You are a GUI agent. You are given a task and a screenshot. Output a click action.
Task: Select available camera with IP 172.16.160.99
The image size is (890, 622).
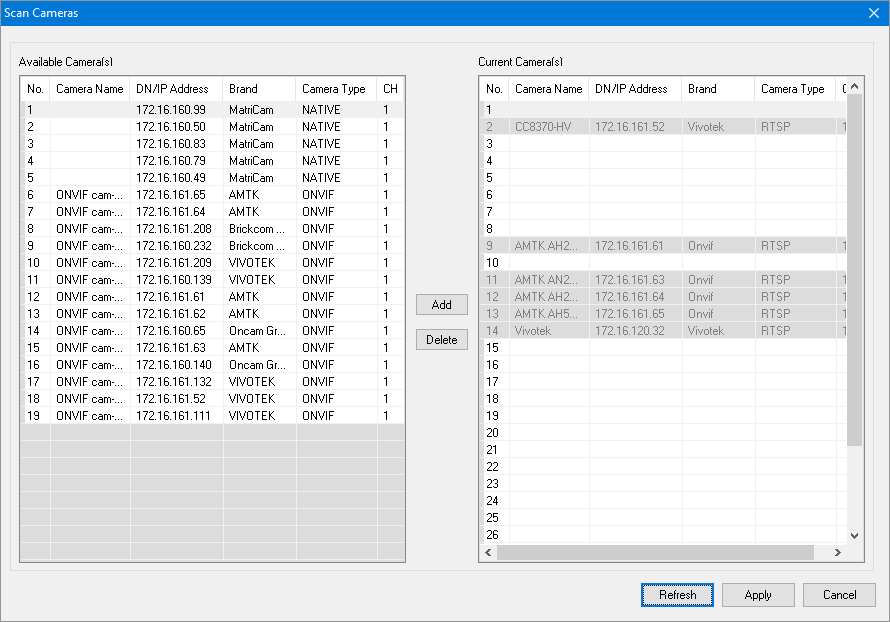170,110
